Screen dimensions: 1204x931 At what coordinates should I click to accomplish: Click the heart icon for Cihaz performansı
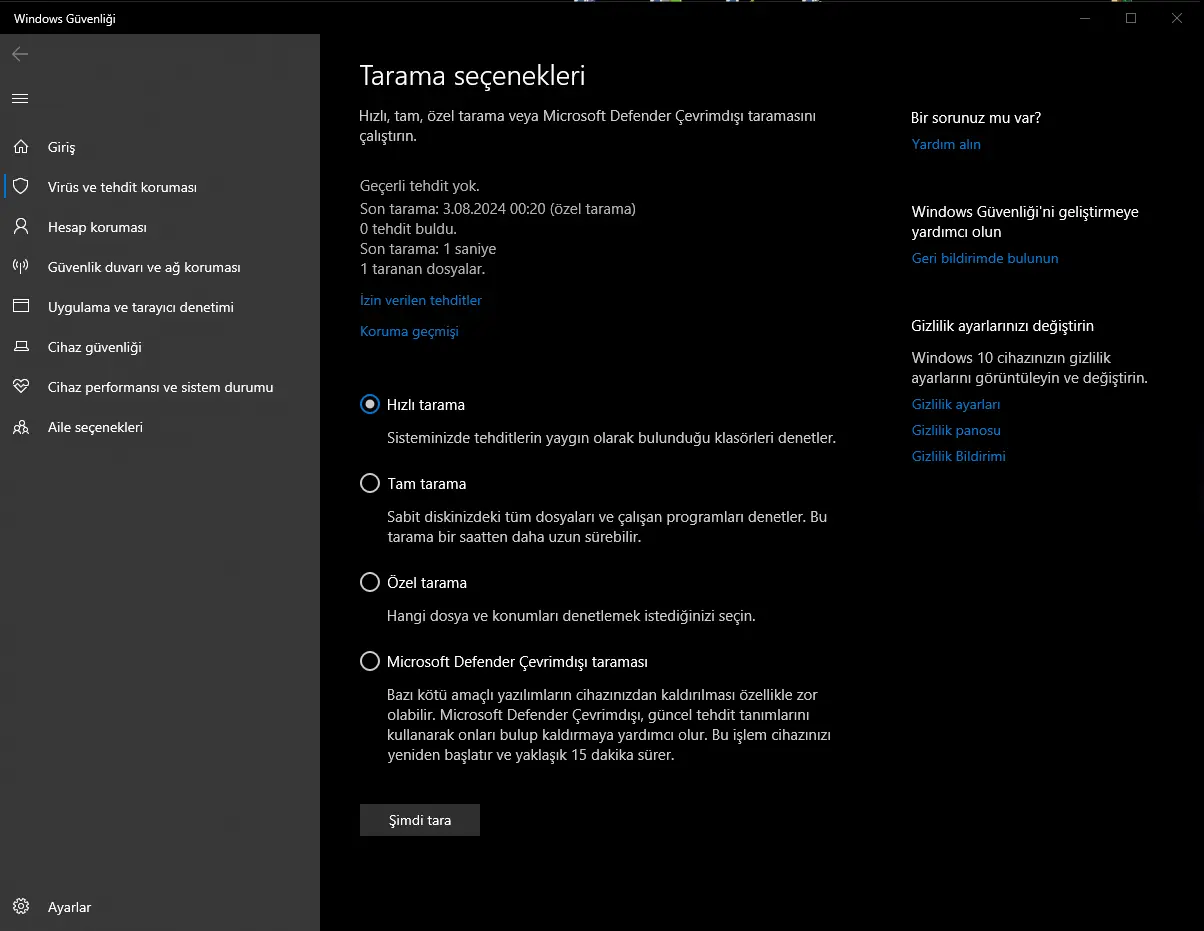[x=20, y=387]
